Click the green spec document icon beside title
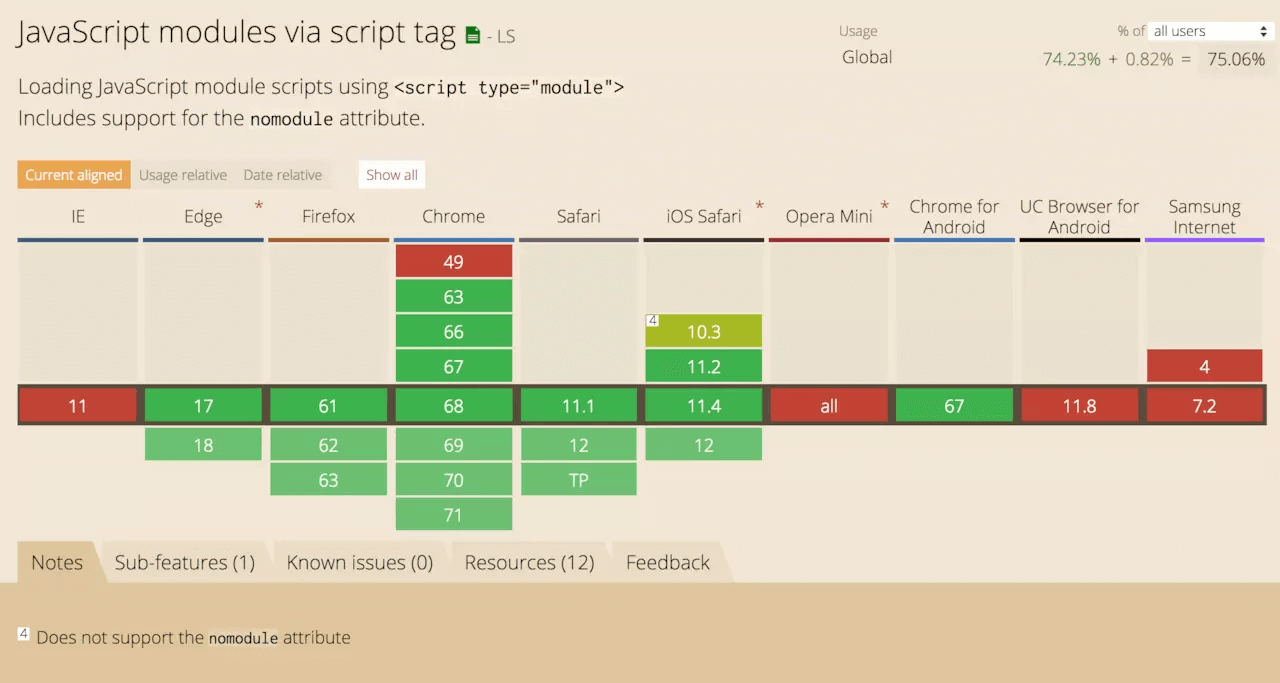 474,36
